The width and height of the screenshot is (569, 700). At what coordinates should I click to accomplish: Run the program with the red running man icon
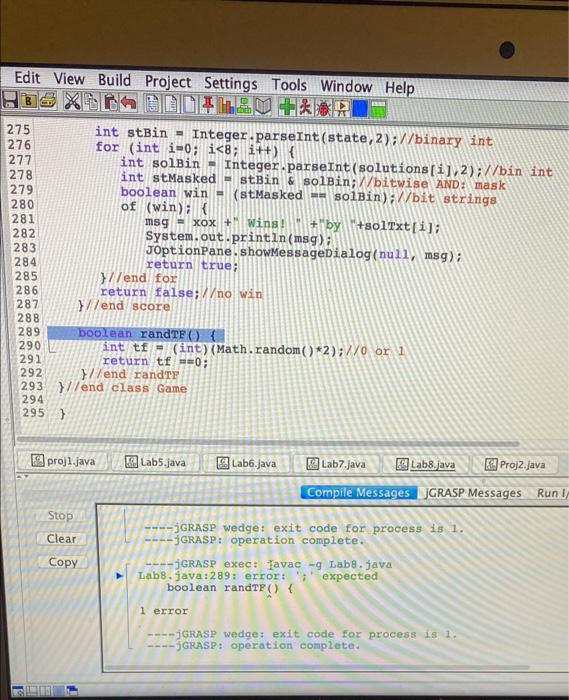(305, 108)
